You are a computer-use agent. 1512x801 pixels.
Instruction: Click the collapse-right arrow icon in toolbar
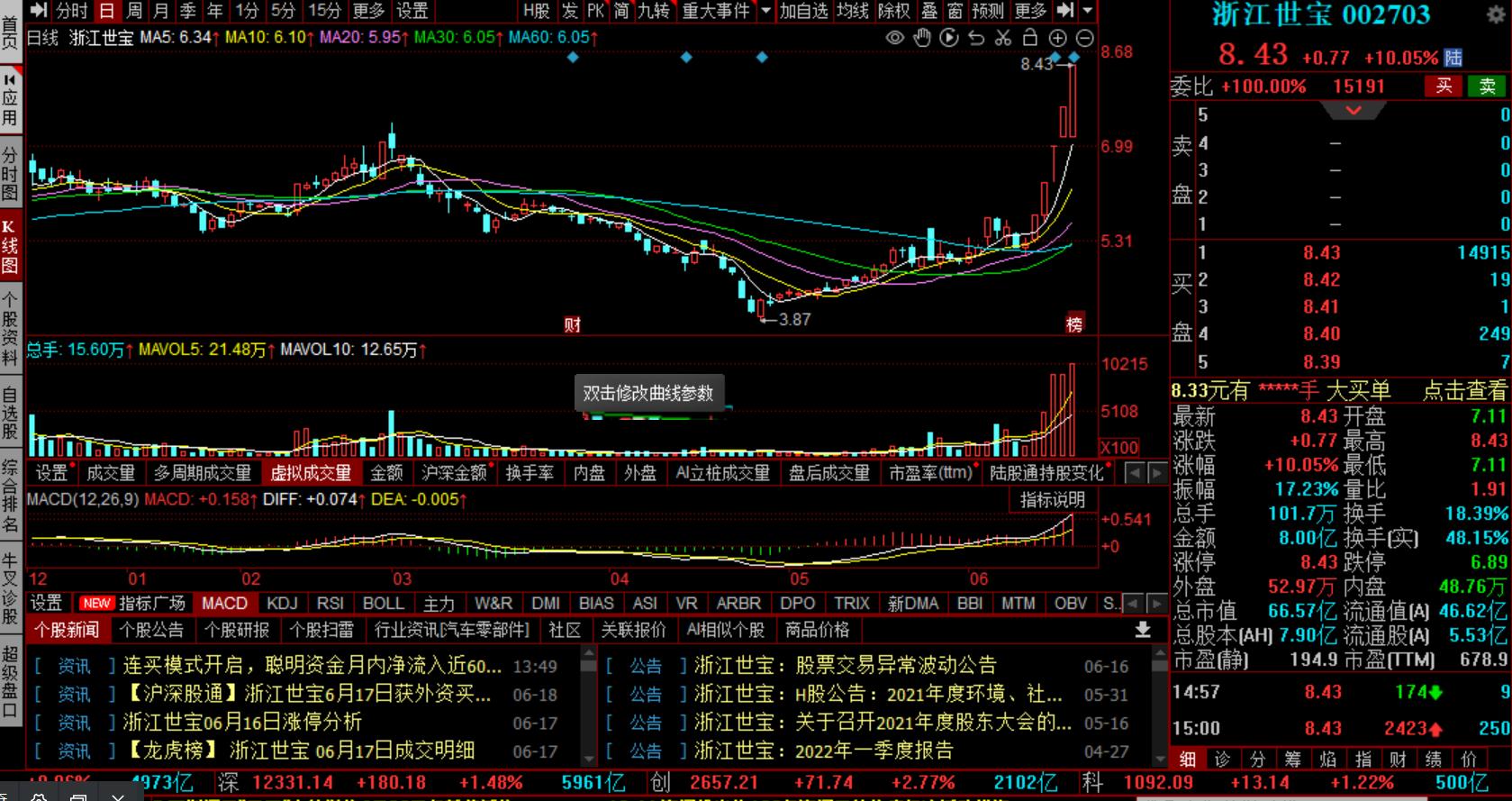[x=1065, y=11]
